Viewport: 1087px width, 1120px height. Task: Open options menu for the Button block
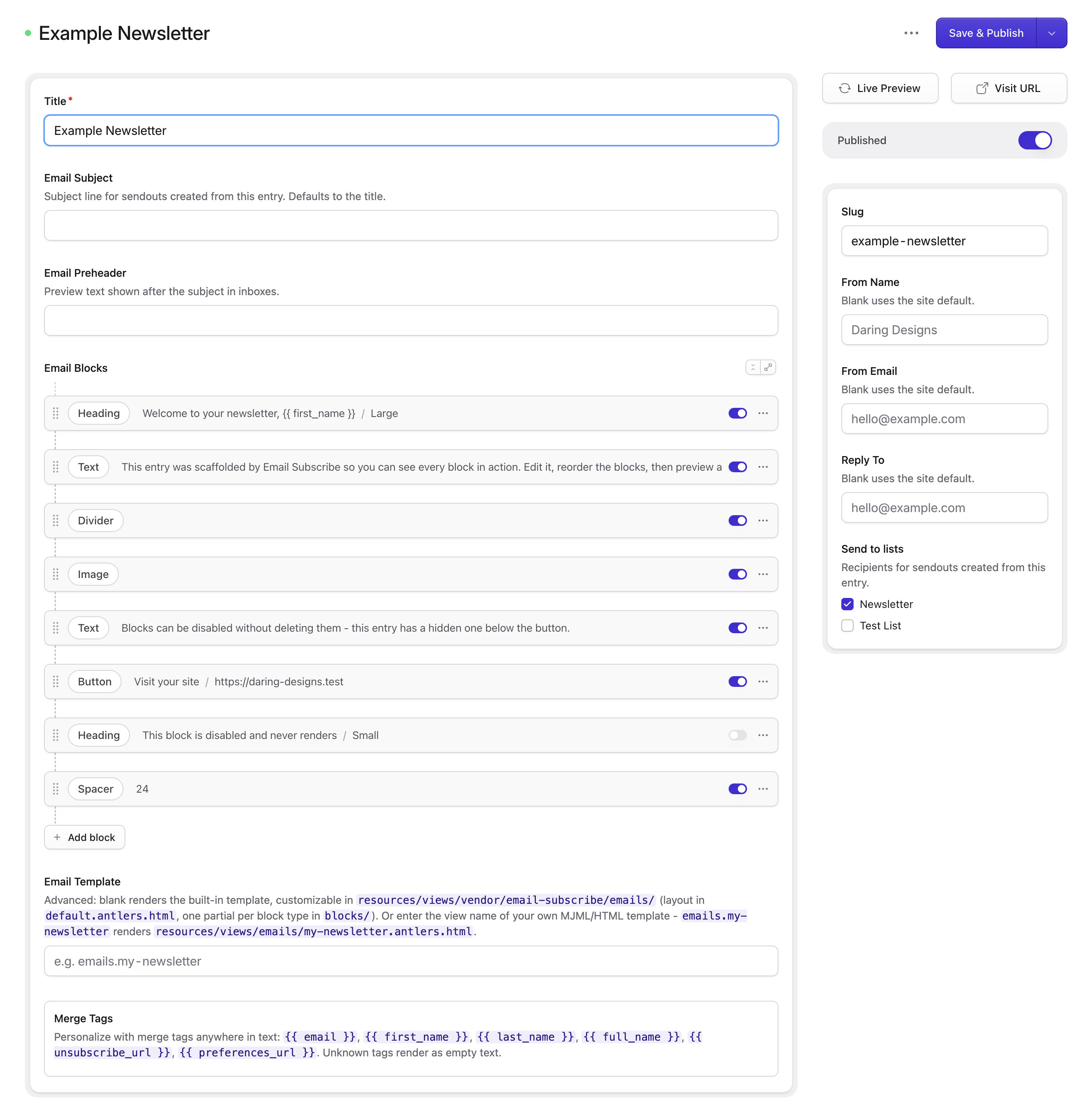762,682
